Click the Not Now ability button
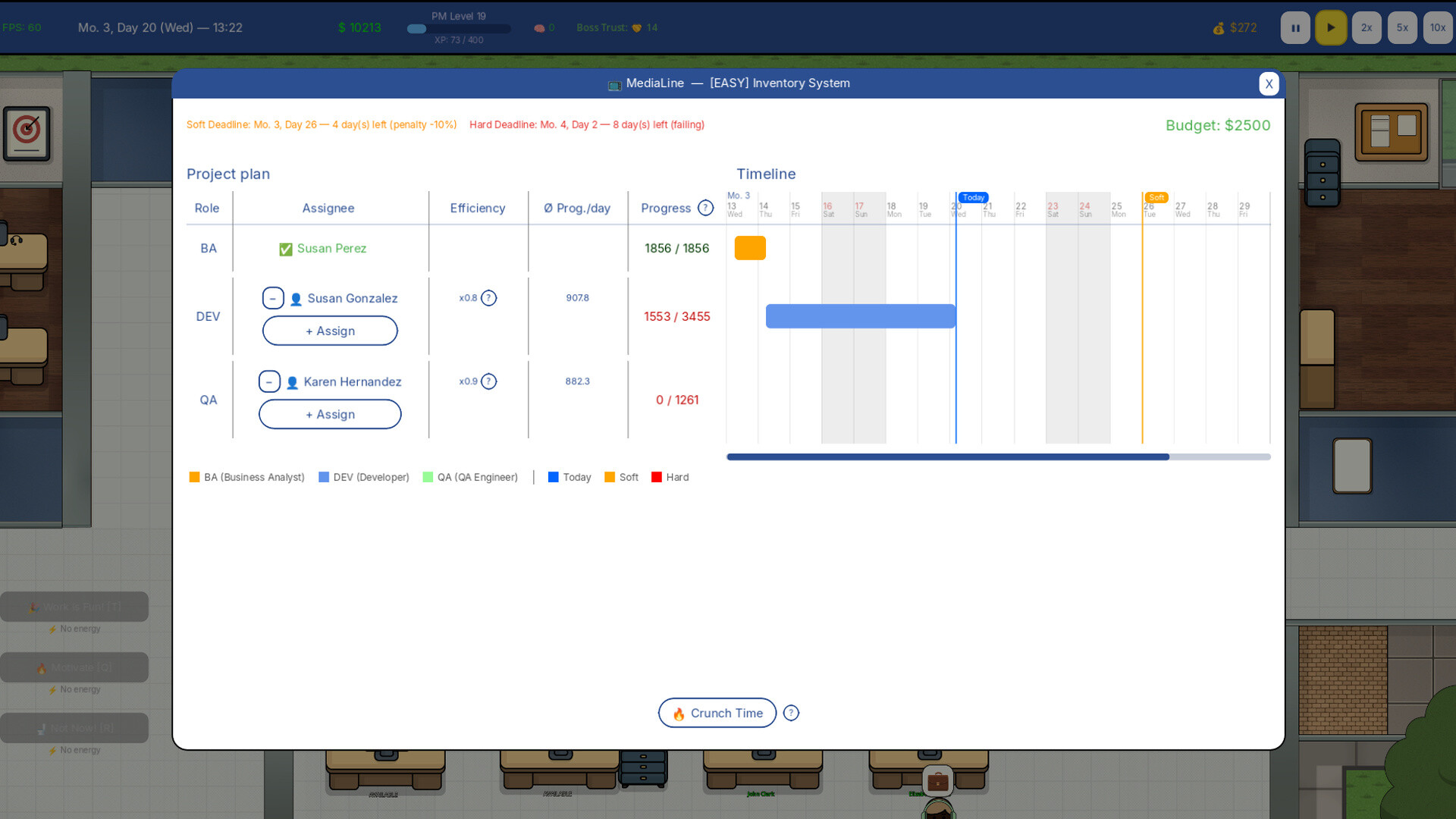Image resolution: width=1456 pixels, height=819 pixels. click(74, 728)
